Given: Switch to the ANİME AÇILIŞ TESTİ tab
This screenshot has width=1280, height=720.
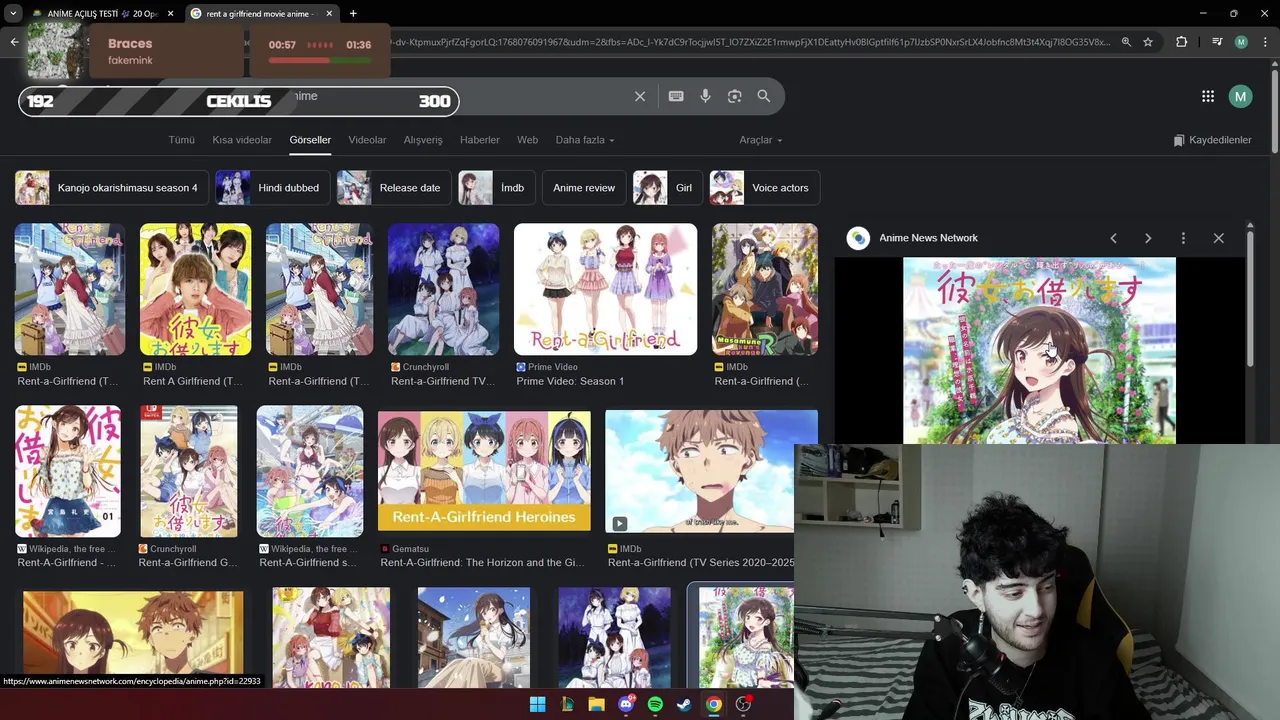Looking at the screenshot, I should coord(102,14).
